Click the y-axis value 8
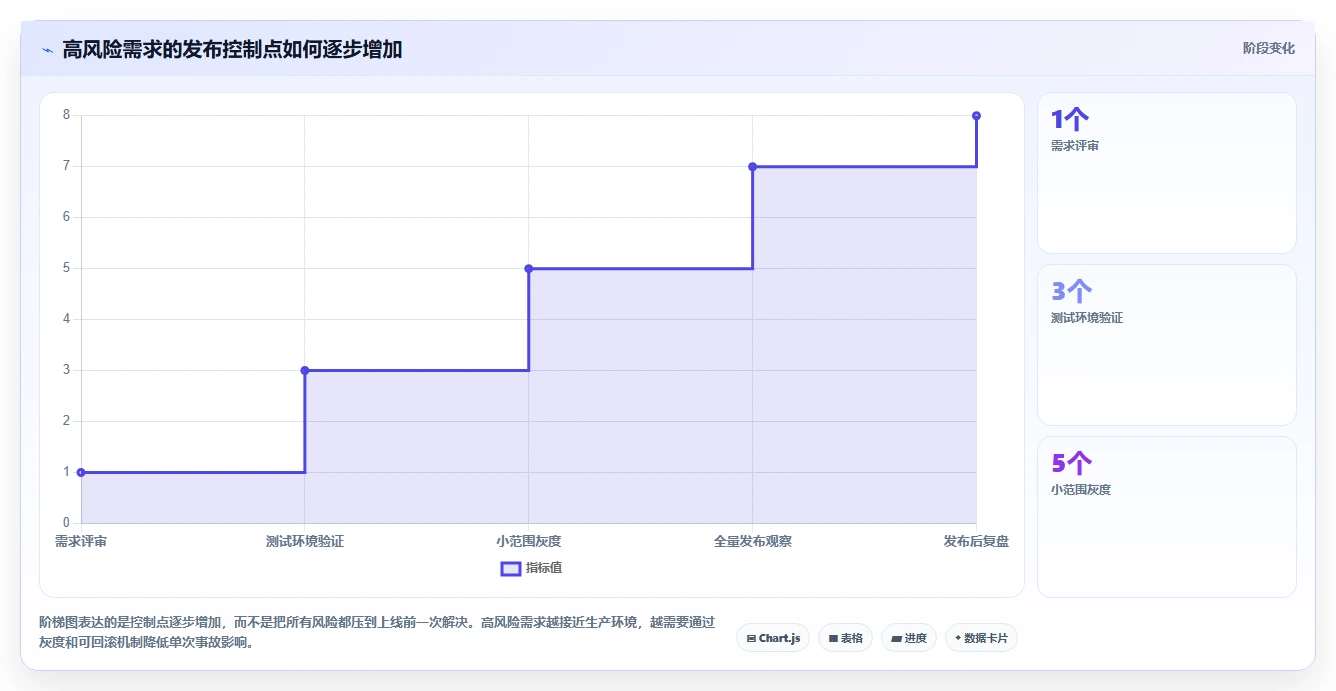The image size is (1336, 691). (66, 115)
